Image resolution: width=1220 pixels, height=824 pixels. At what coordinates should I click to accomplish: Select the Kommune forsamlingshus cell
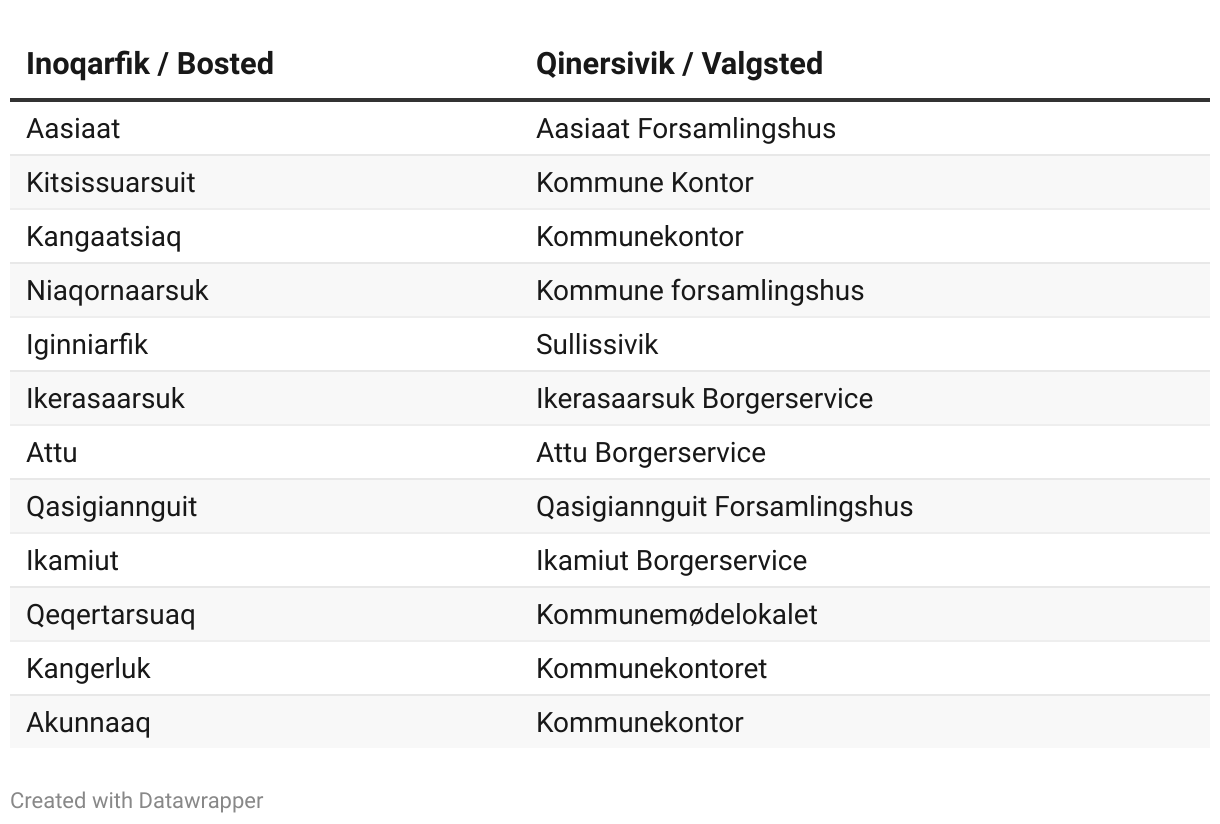click(700, 291)
